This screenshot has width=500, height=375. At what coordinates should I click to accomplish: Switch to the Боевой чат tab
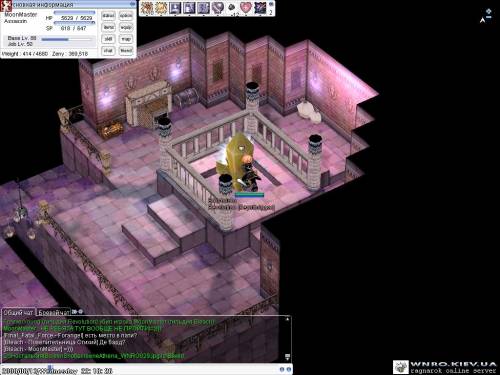(53, 313)
